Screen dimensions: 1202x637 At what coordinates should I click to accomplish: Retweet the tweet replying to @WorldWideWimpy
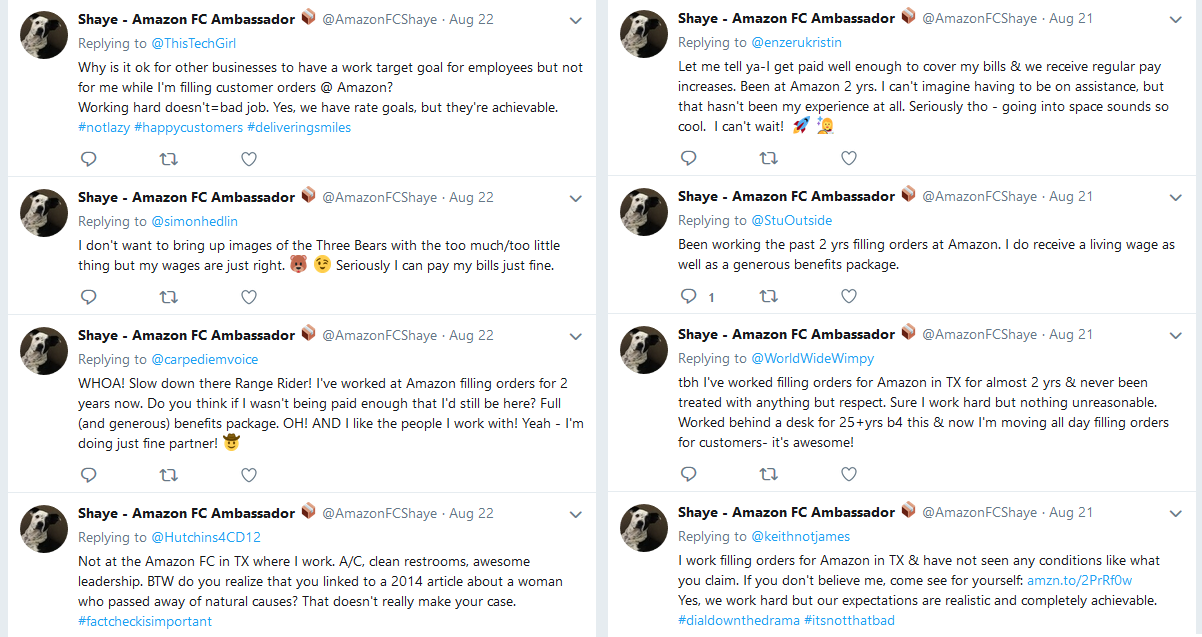point(768,473)
